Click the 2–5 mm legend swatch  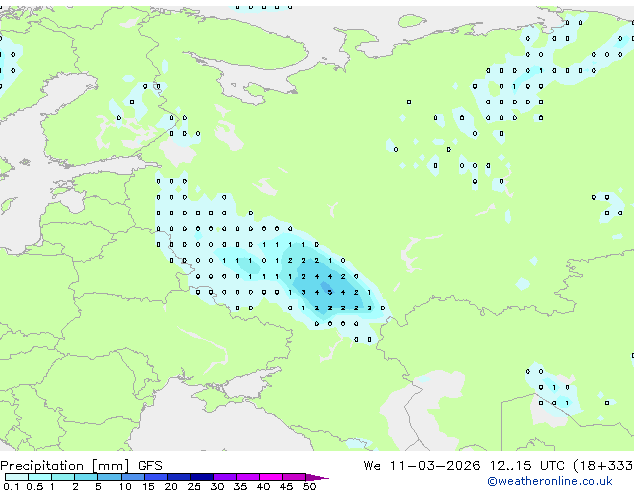point(86,477)
